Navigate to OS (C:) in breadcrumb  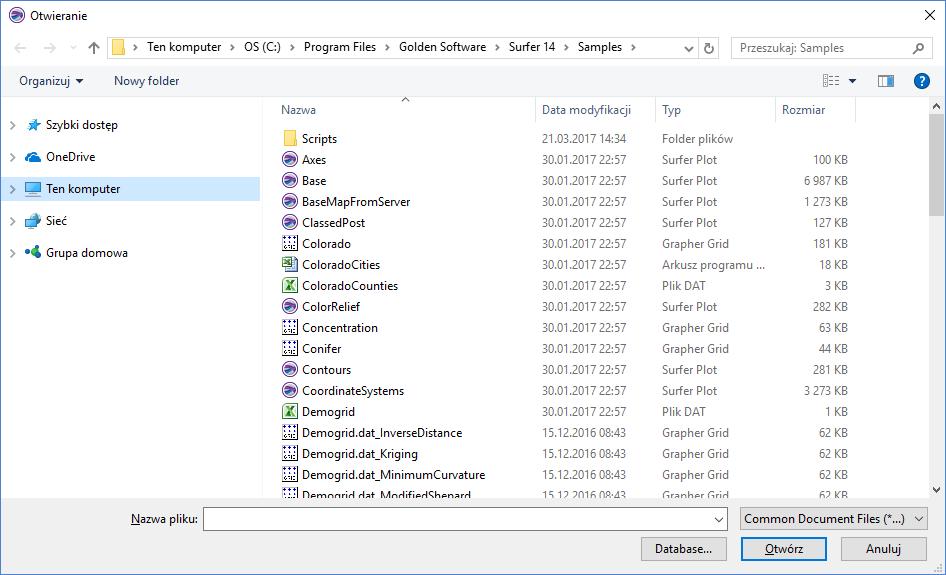click(262, 47)
